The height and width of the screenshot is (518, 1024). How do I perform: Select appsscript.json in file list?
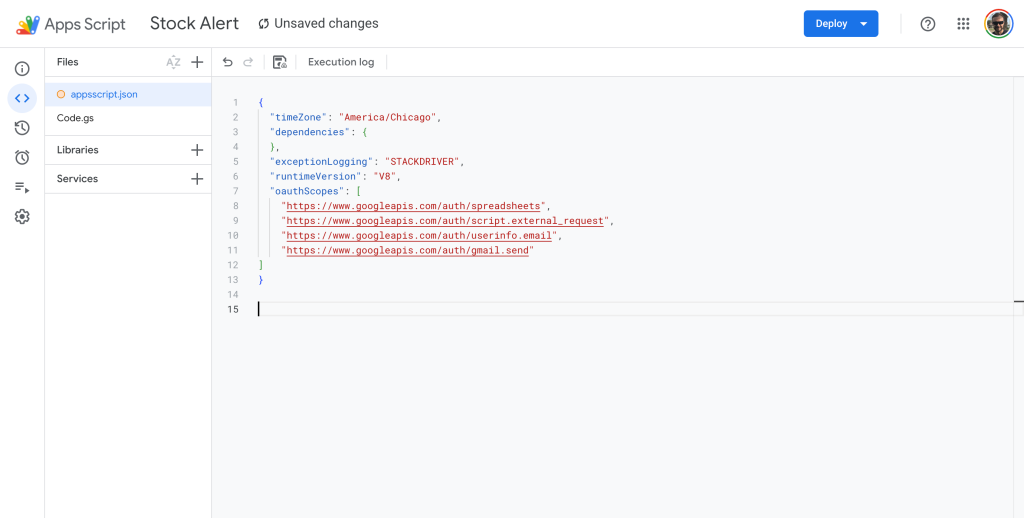104,94
